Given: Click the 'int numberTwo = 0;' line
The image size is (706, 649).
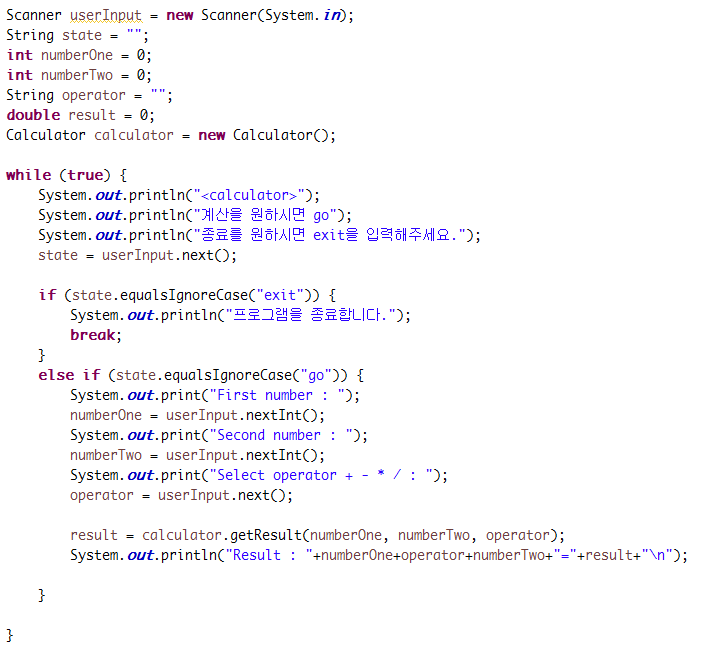Looking at the screenshot, I should (x=79, y=75).
